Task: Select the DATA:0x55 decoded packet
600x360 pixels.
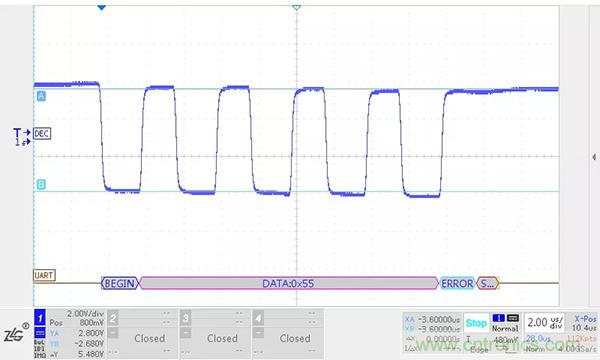Action: click(289, 283)
